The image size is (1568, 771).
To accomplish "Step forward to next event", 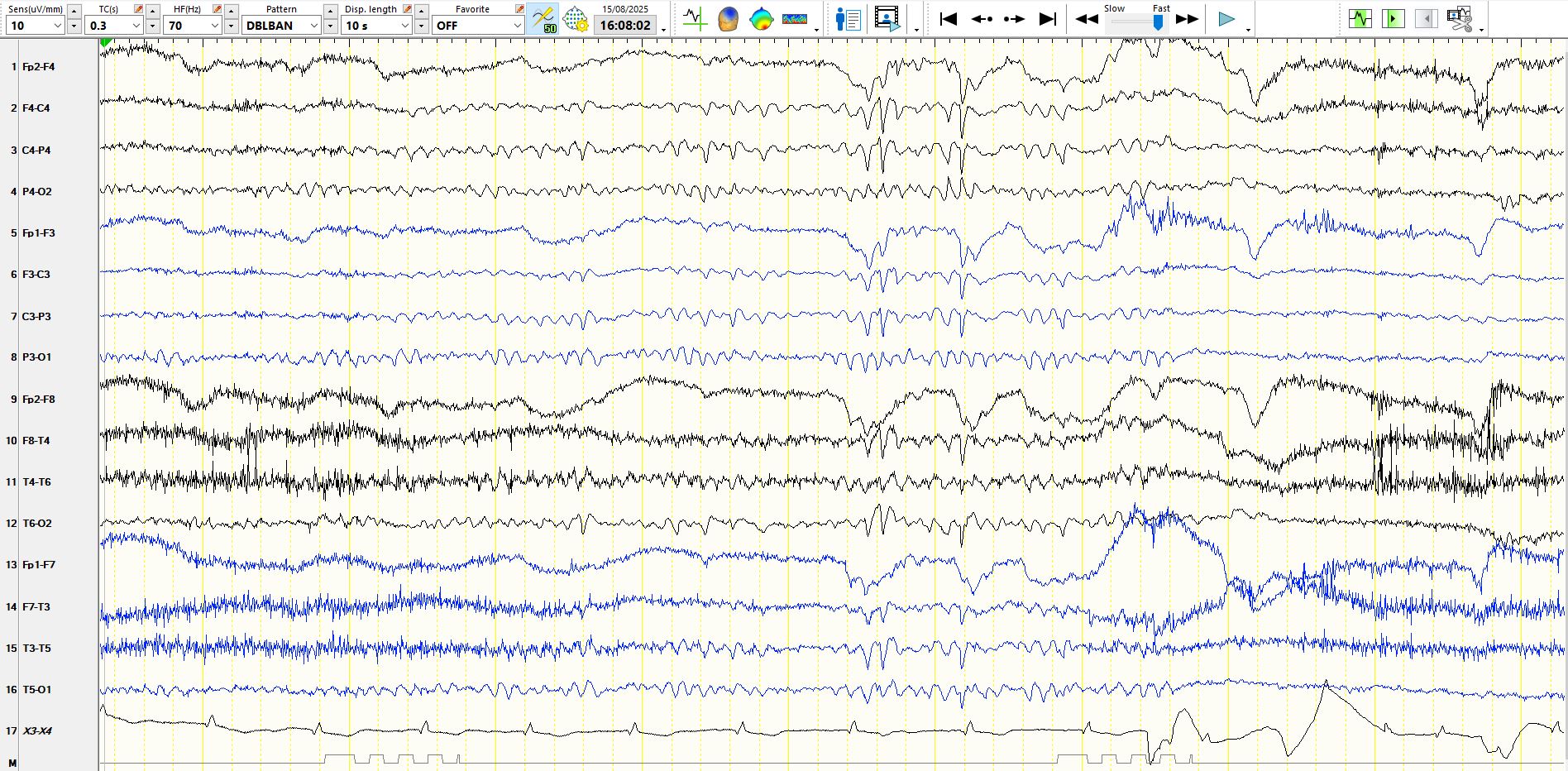I will [x=1014, y=18].
